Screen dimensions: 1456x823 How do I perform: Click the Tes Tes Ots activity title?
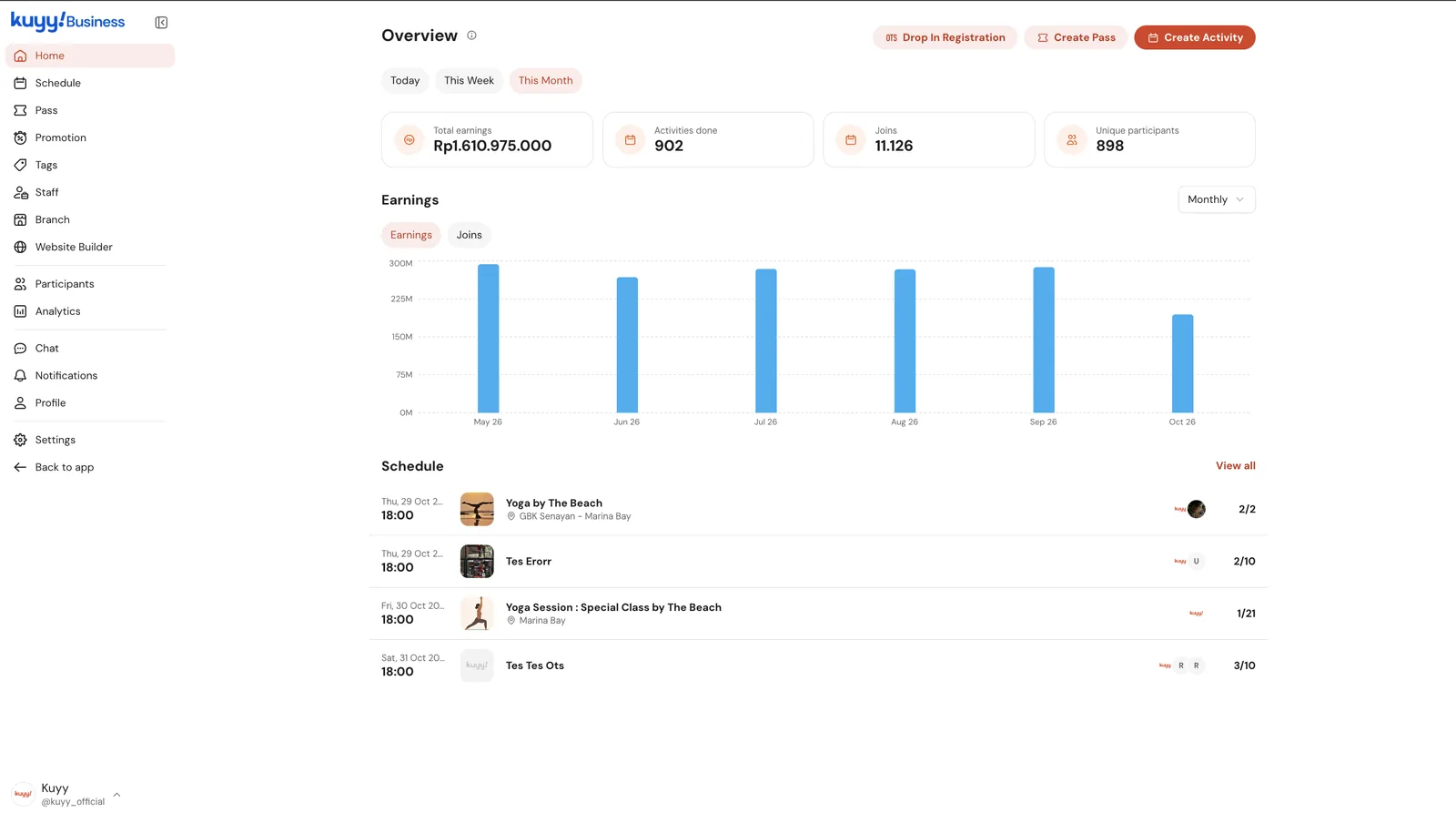click(535, 666)
